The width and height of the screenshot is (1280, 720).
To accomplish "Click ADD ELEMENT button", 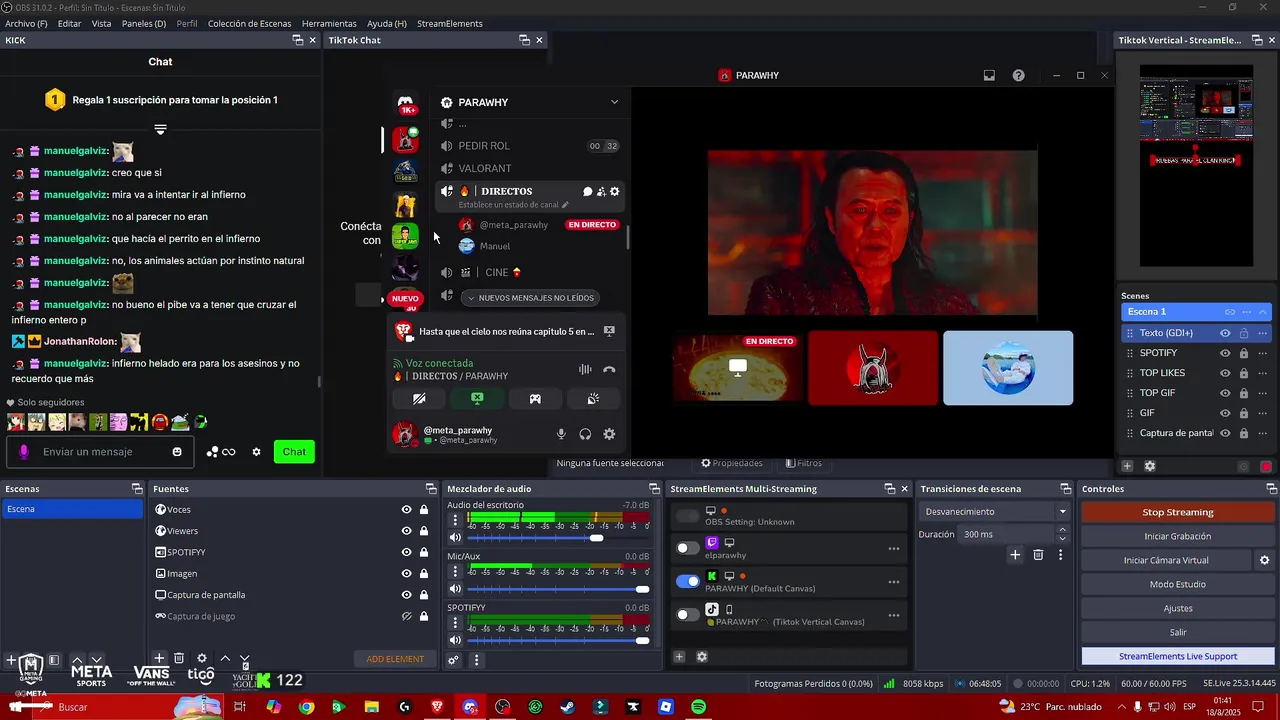I will pyautogui.click(x=395, y=659).
